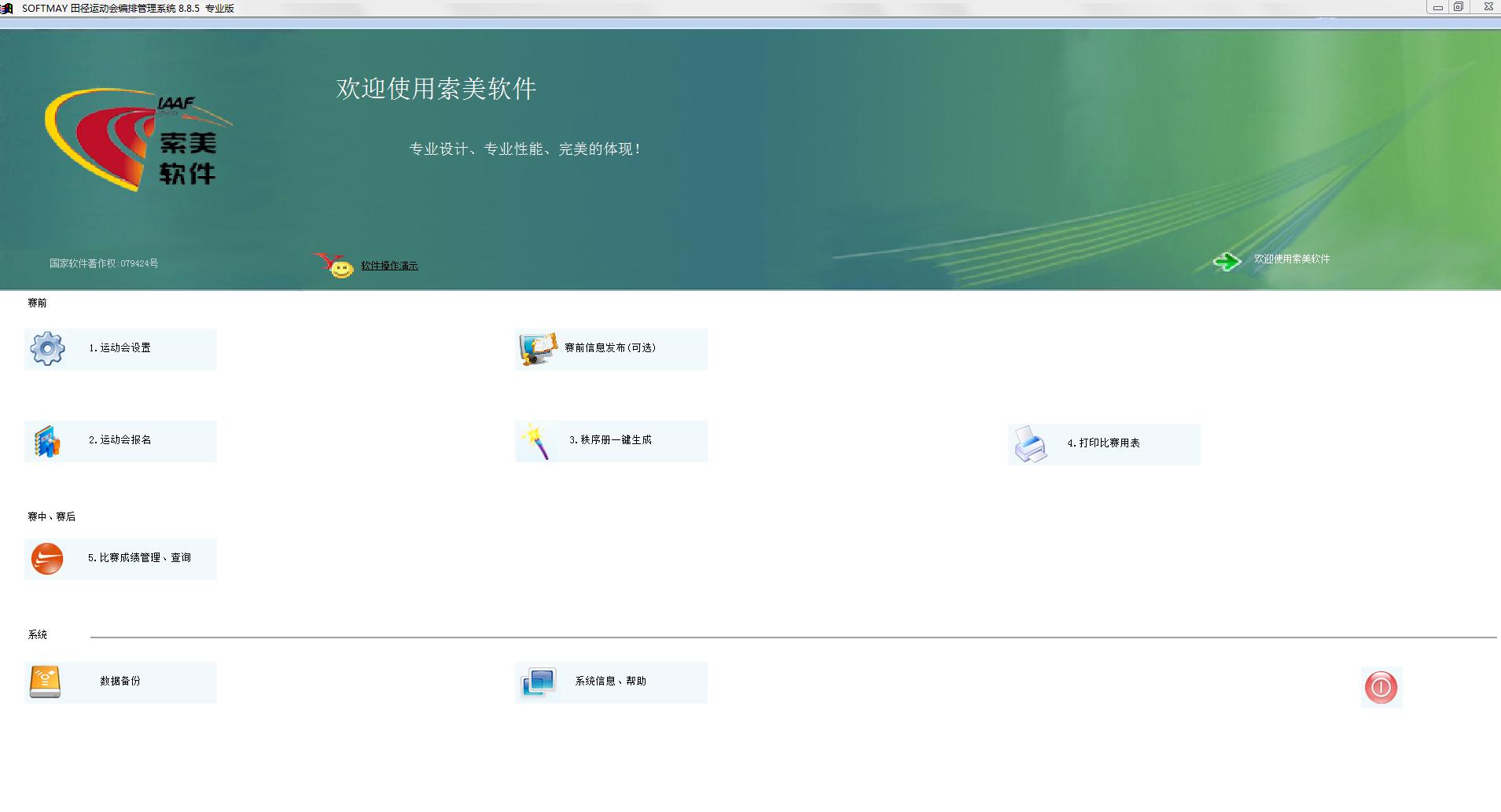Click the printer icon for 打印比赛用表

point(1030,444)
